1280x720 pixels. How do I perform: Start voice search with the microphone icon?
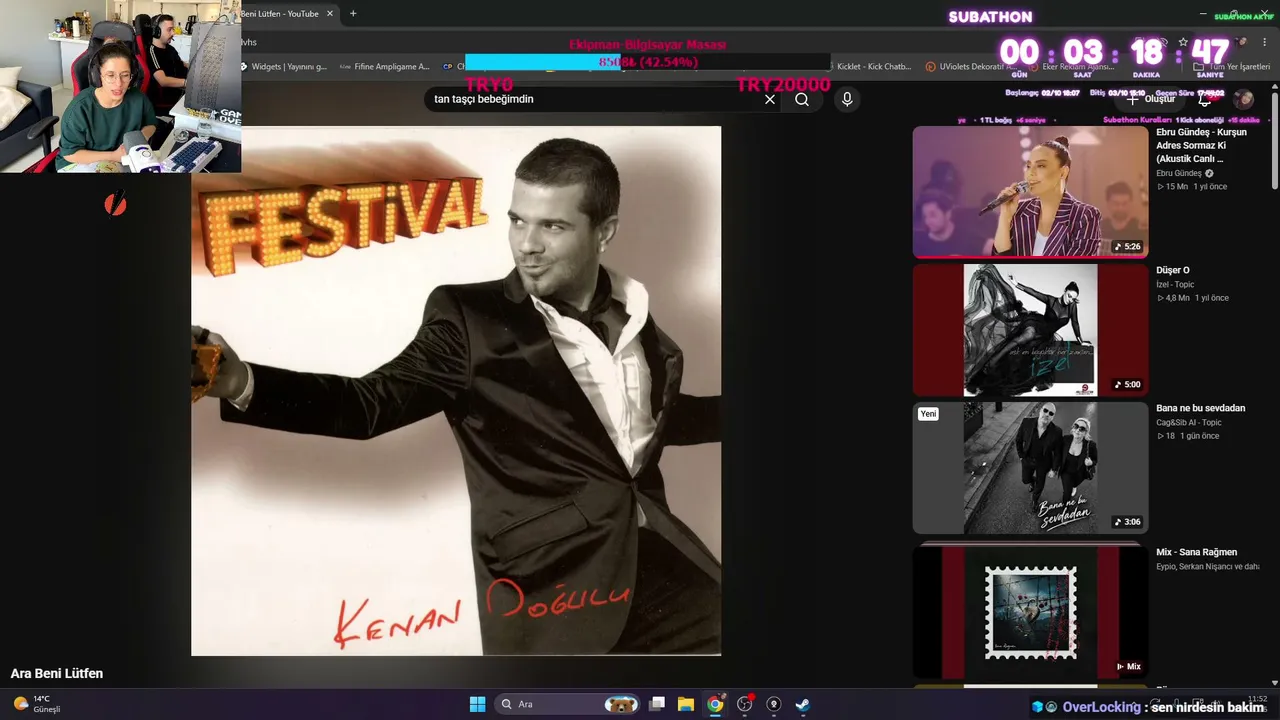(847, 100)
